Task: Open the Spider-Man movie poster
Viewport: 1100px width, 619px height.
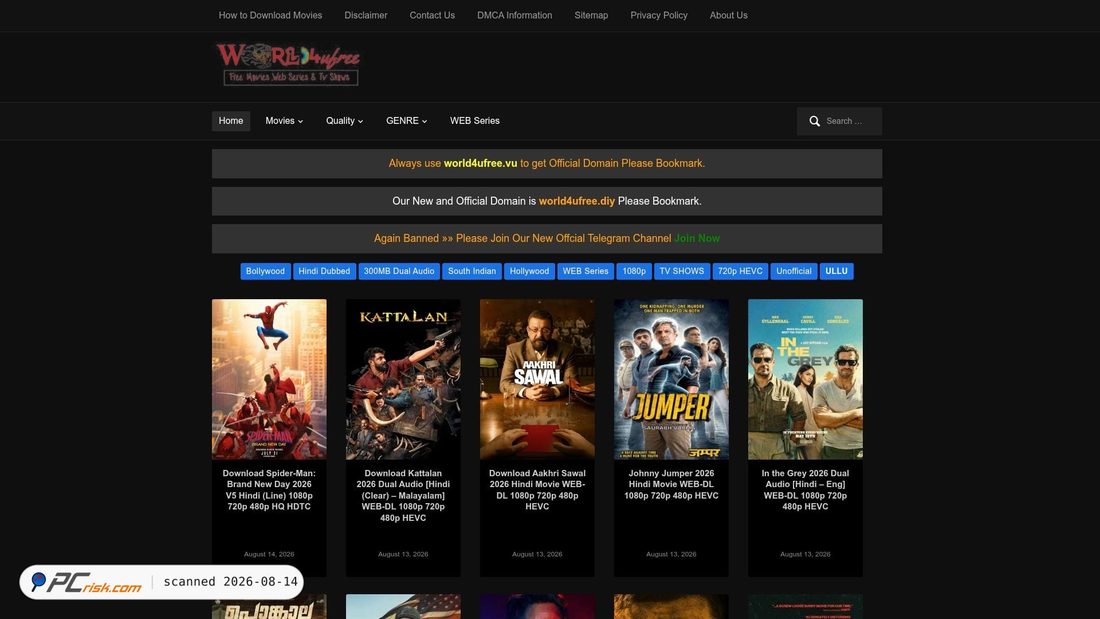Action: 269,380
